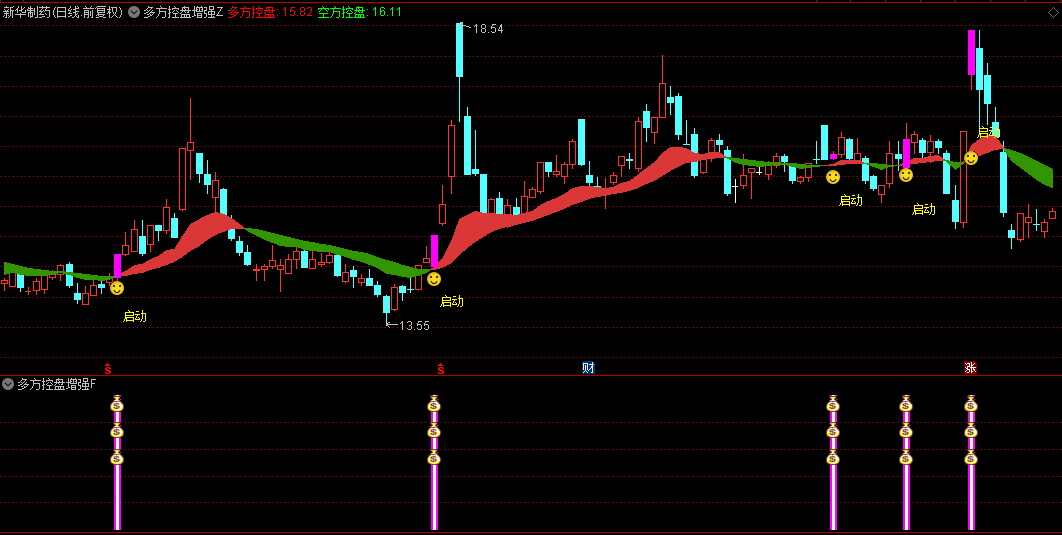
Task: Click the 涨 marker on the time axis
Action: pos(971,368)
